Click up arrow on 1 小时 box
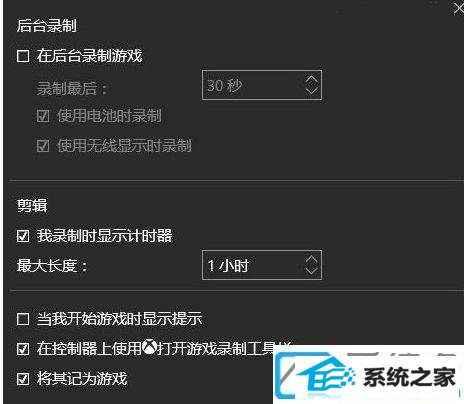 [x=312, y=260]
